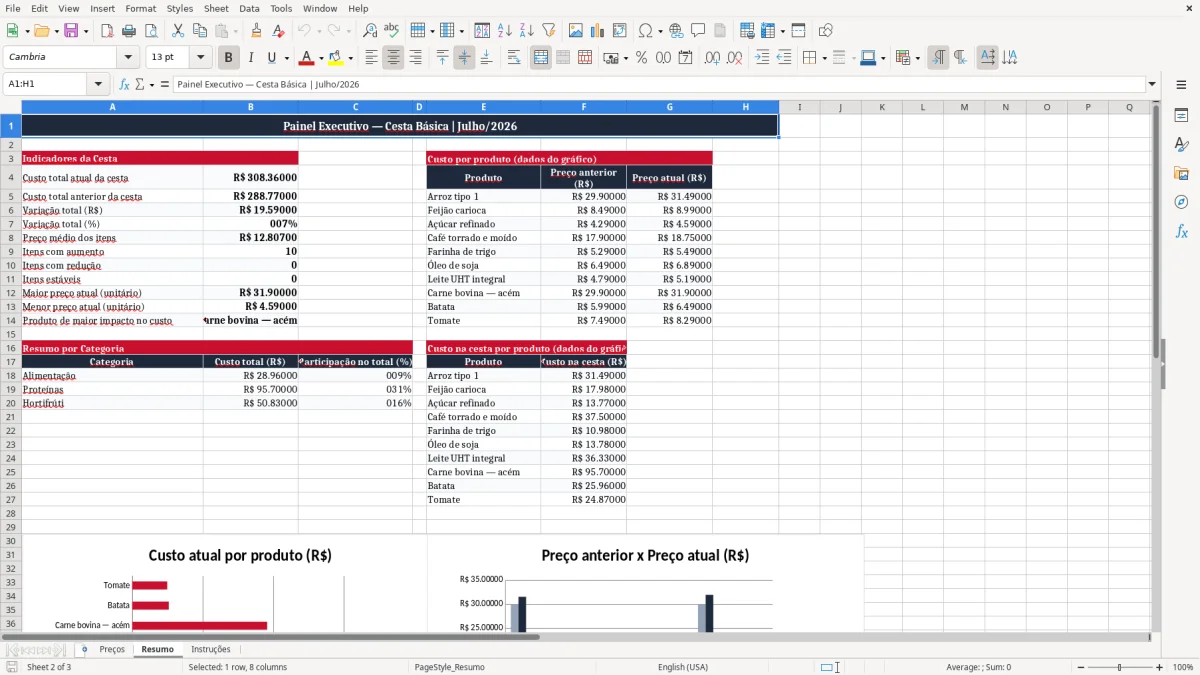The width and height of the screenshot is (1200, 675).
Task: Open the Underline style dropdown arrow
Action: 286,58
